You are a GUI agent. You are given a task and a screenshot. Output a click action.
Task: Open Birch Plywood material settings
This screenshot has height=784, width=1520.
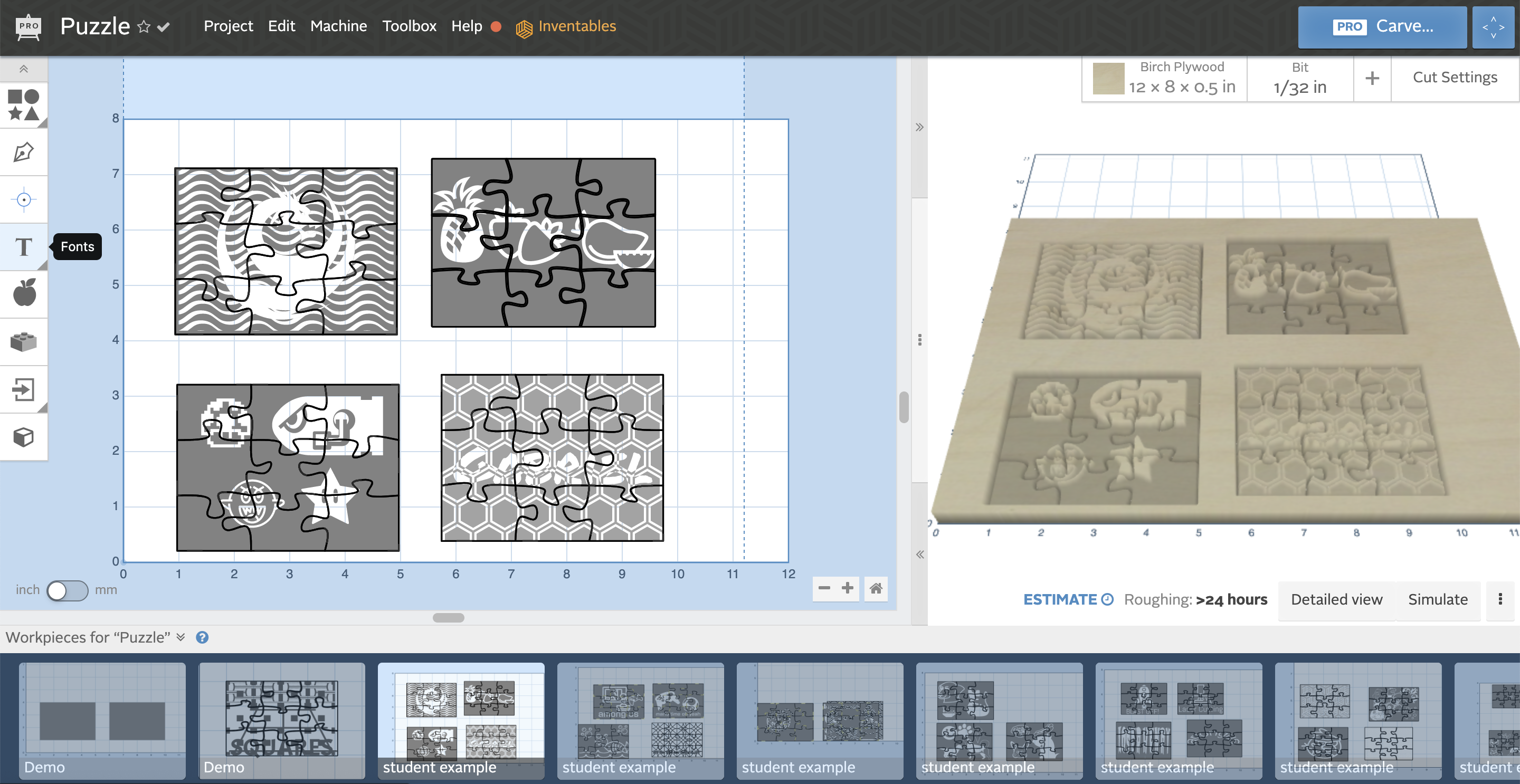[x=1165, y=79]
